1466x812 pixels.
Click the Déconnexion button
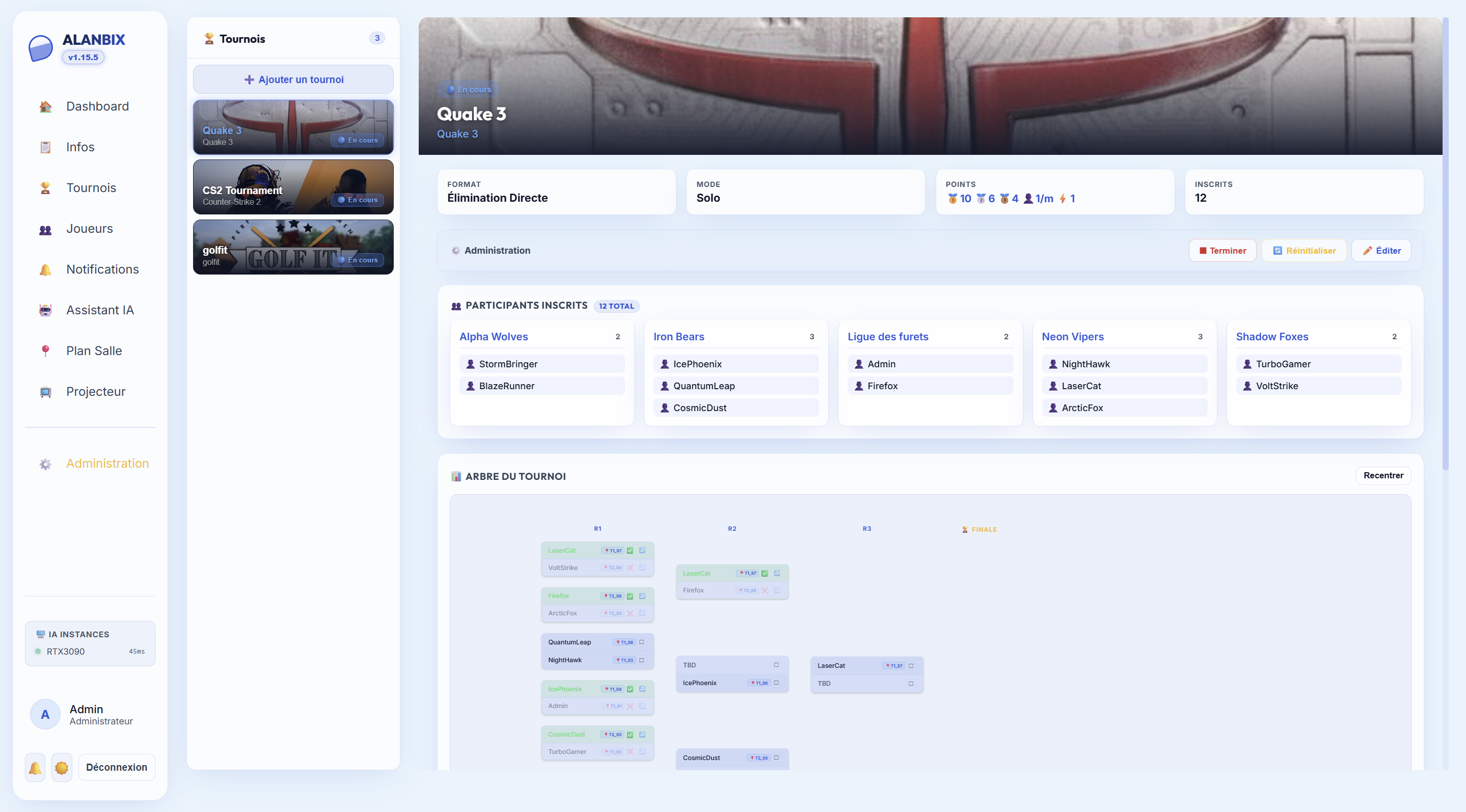tap(117, 768)
